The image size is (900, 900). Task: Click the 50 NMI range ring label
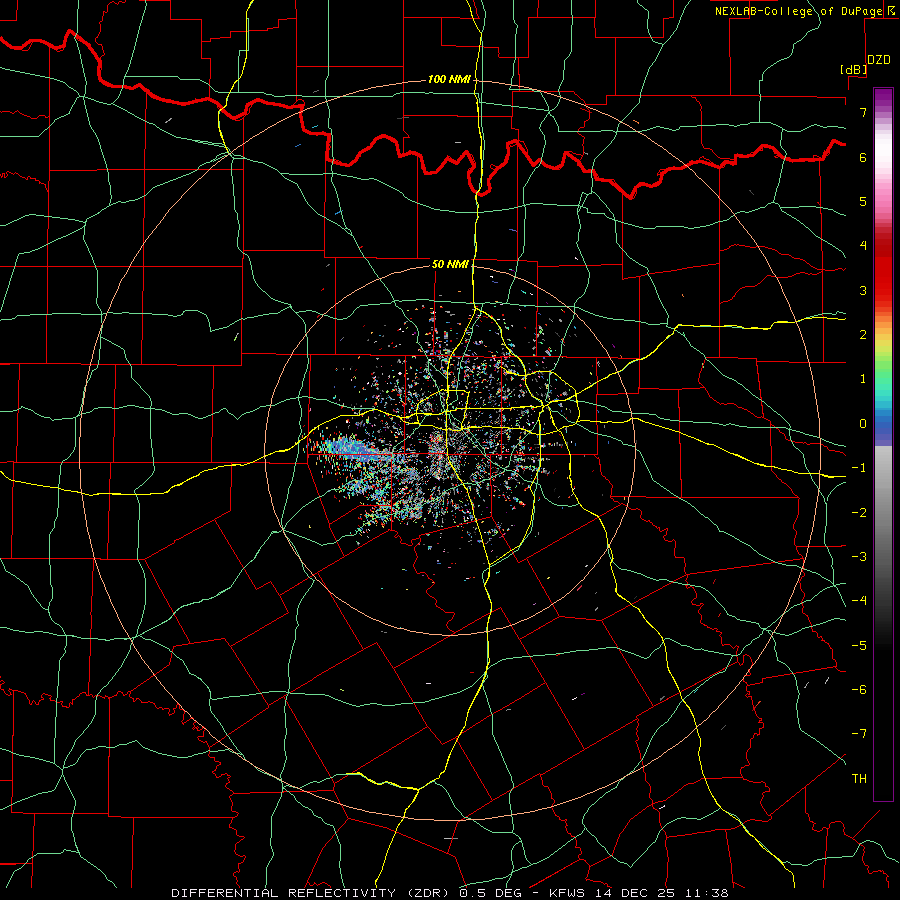point(450,265)
